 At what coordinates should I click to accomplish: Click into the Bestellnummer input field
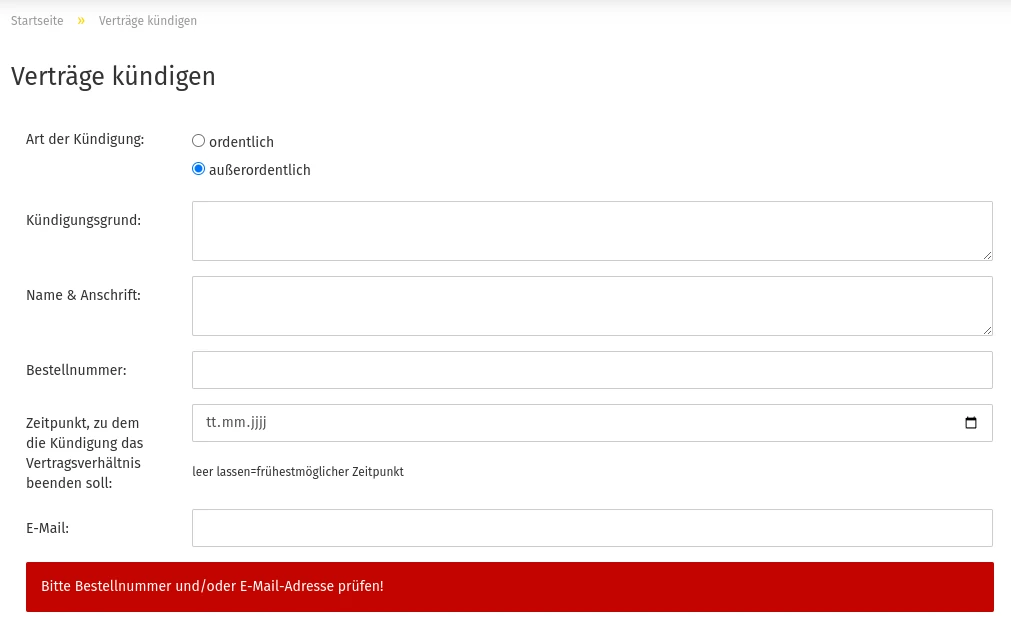click(x=592, y=370)
